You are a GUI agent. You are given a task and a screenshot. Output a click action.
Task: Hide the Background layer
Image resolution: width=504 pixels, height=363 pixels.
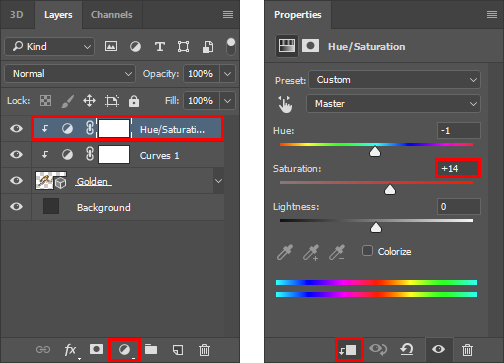click(16, 206)
